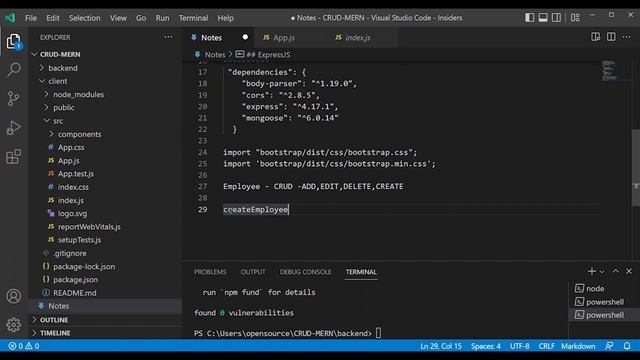Expand the OUTLINE section
Viewport: 640px width, 360px height.
tap(54, 320)
